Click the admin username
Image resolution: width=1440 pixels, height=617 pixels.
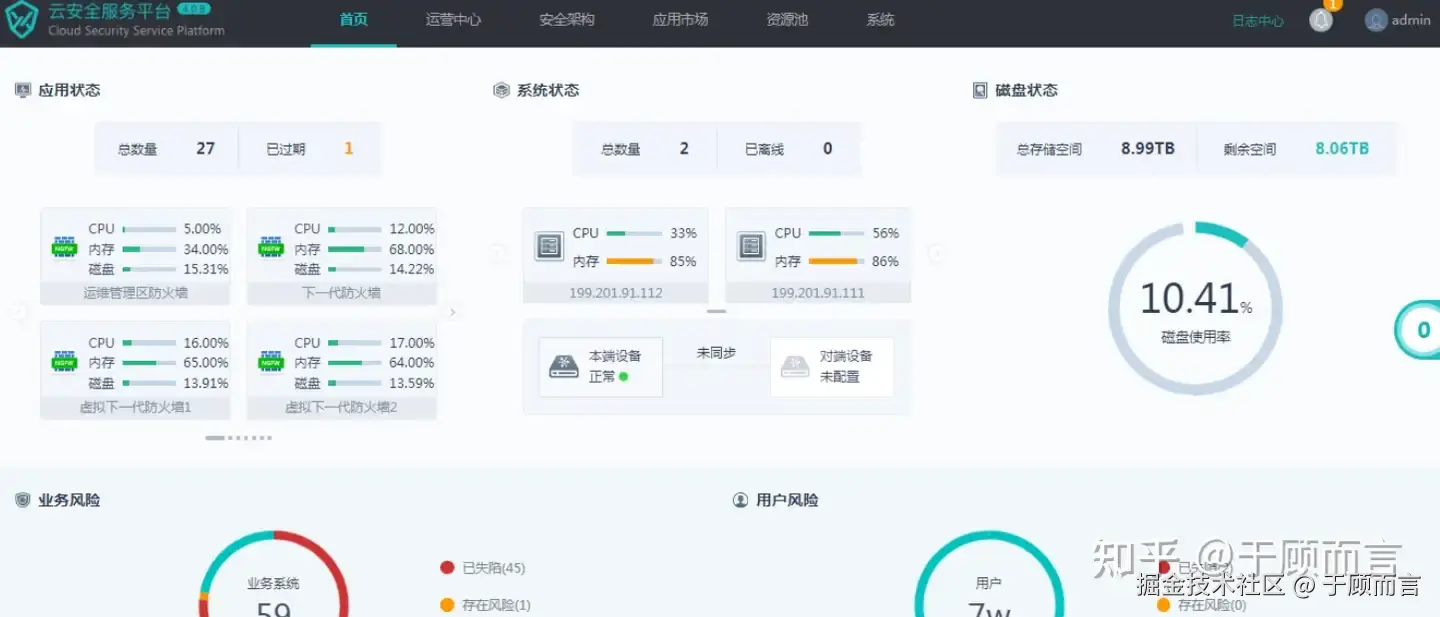click(x=1411, y=20)
